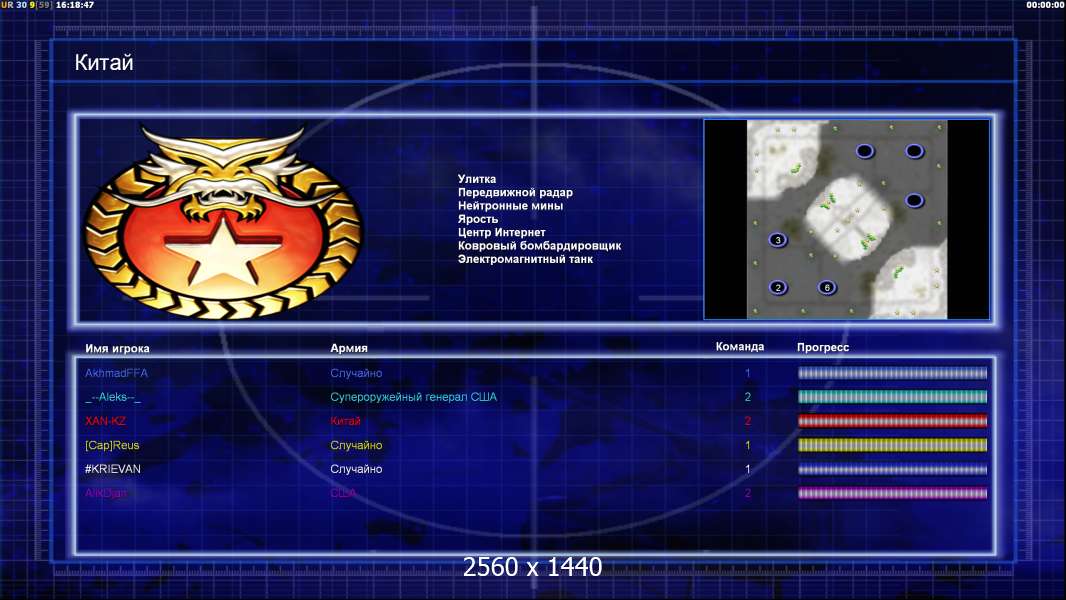Click team number 1 in #KRIEVAN row
This screenshot has width=1066, height=600.
click(x=748, y=469)
